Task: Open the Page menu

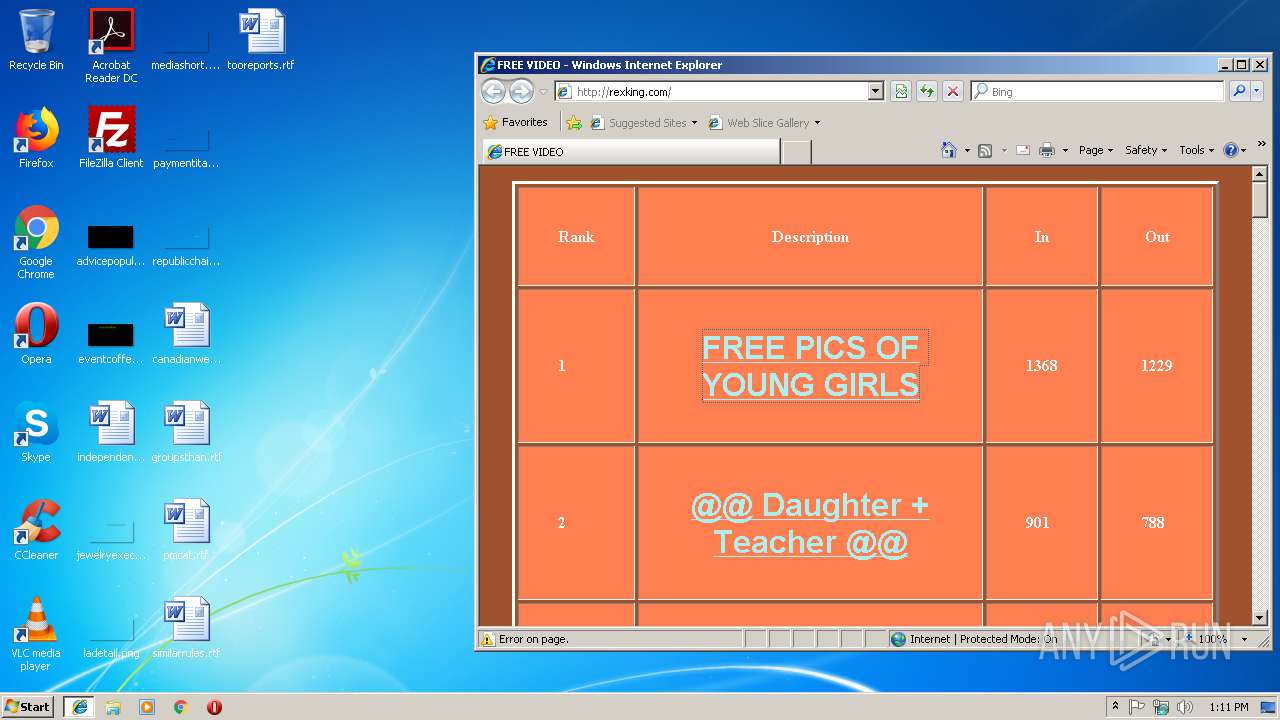Action: pos(1095,150)
